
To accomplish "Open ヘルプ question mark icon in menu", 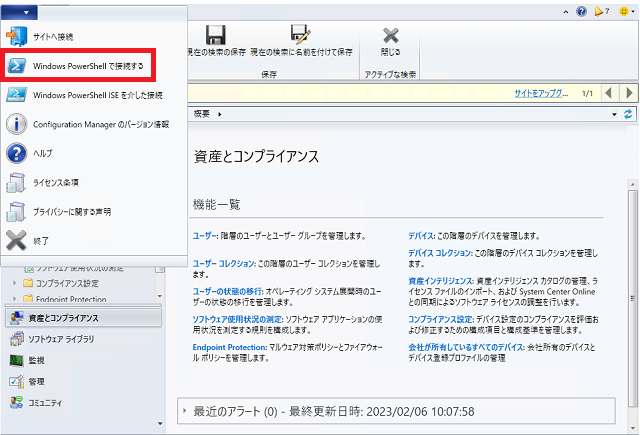I will point(17,153).
